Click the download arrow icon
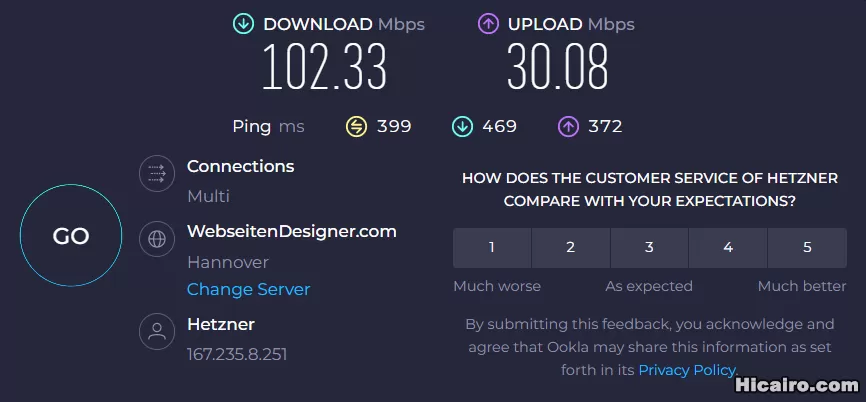Image resolution: width=866 pixels, height=402 pixels. 243,24
